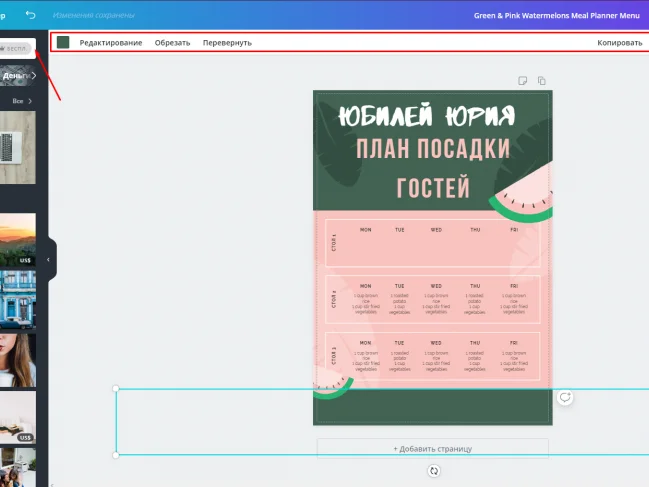Image resolution: width=649 pixels, height=487 pixels.
Task: Duplicate the page with the copy icon
Action: pyautogui.click(x=541, y=81)
